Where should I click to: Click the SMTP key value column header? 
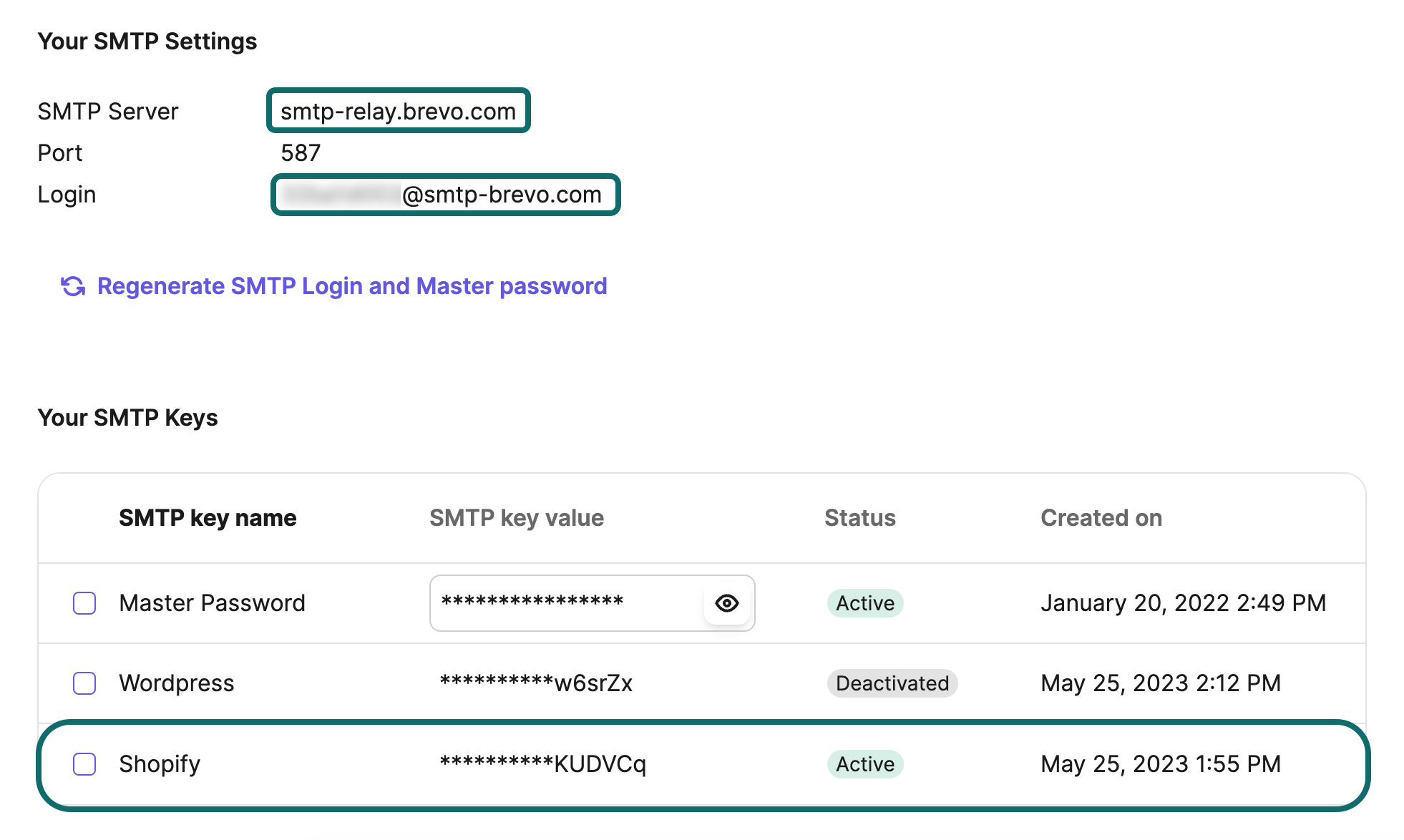pos(516,517)
